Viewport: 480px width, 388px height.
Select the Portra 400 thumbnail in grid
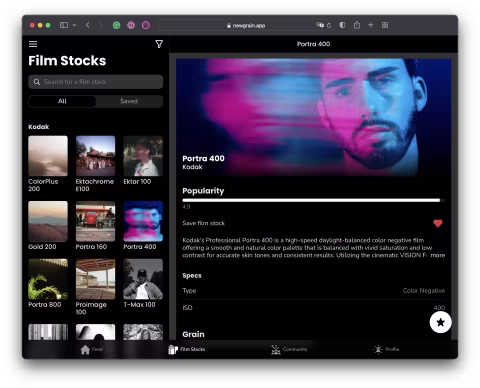143,221
